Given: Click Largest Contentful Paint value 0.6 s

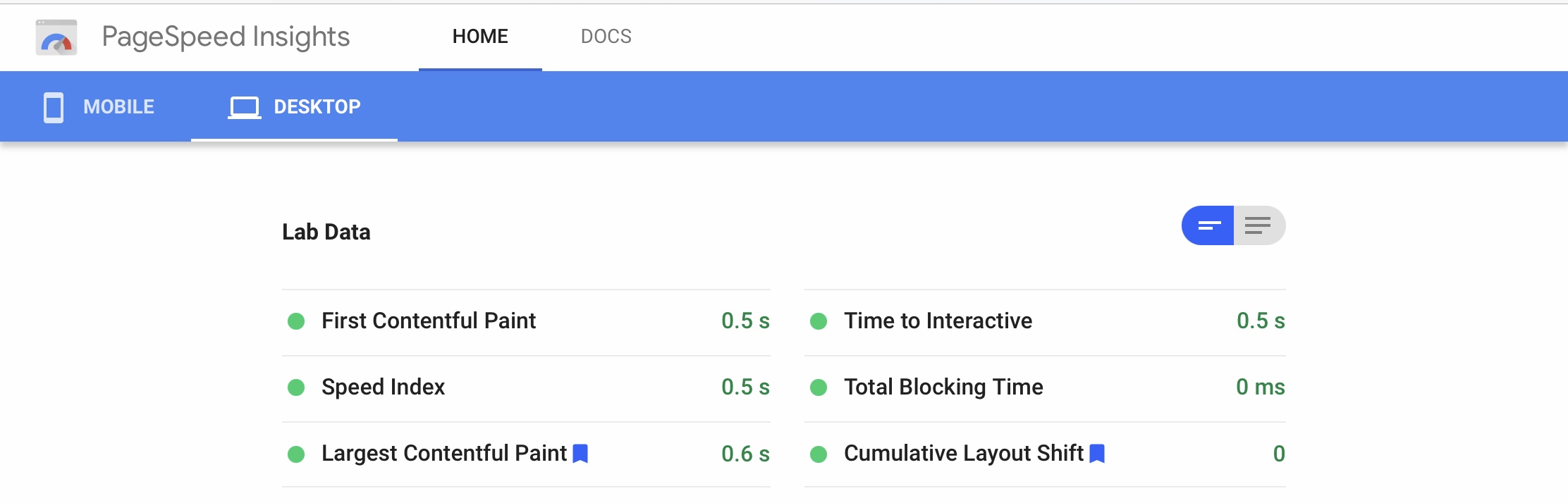Looking at the screenshot, I should click(745, 454).
